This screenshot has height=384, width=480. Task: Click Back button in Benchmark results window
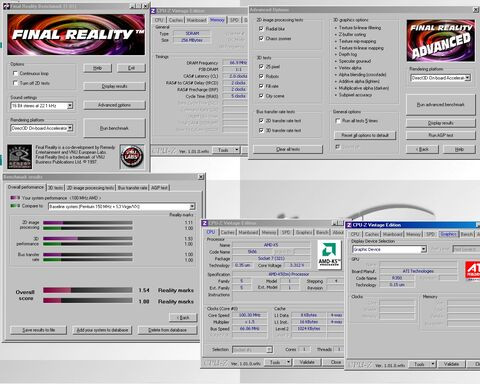point(183,318)
